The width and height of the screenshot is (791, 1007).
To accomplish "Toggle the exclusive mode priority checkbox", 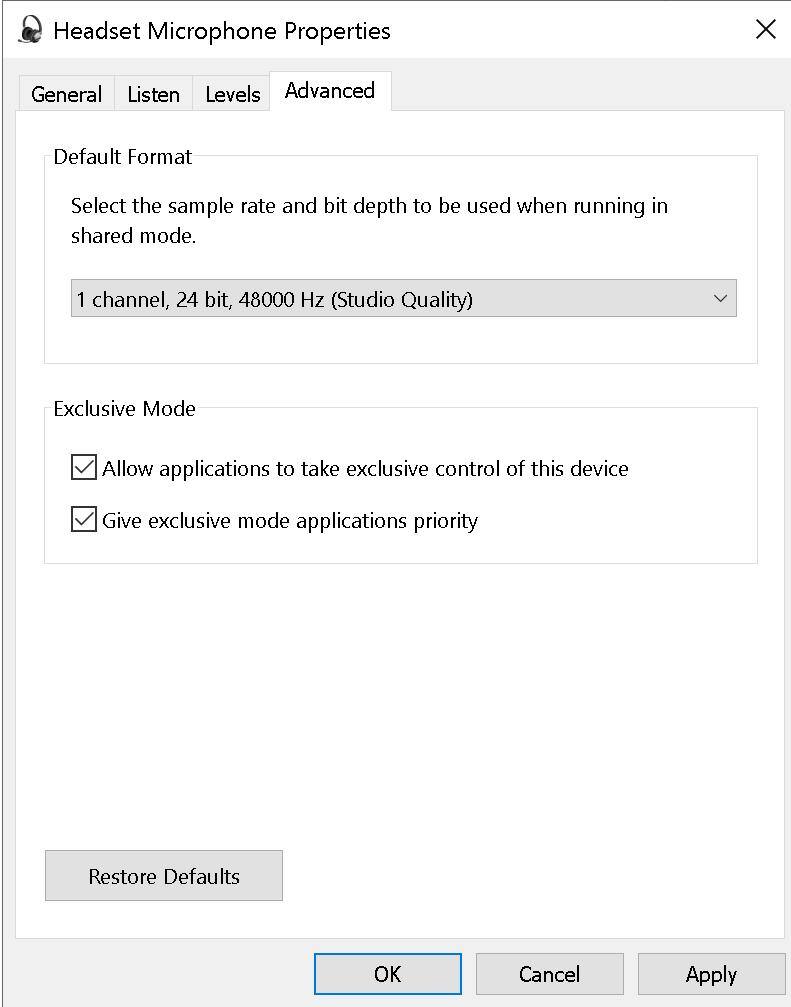I will click(84, 520).
